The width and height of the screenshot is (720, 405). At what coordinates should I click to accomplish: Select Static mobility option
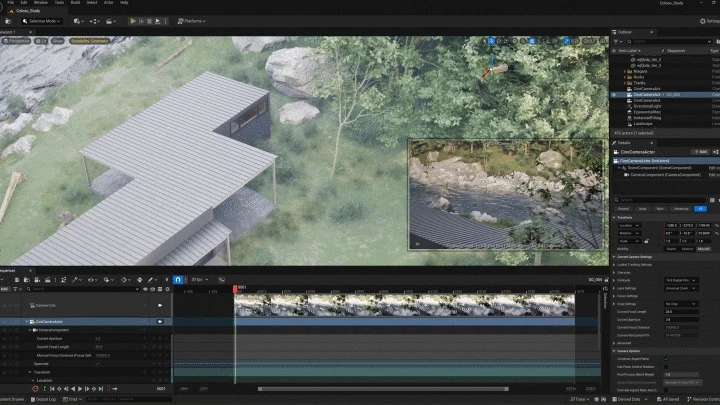[671, 249]
